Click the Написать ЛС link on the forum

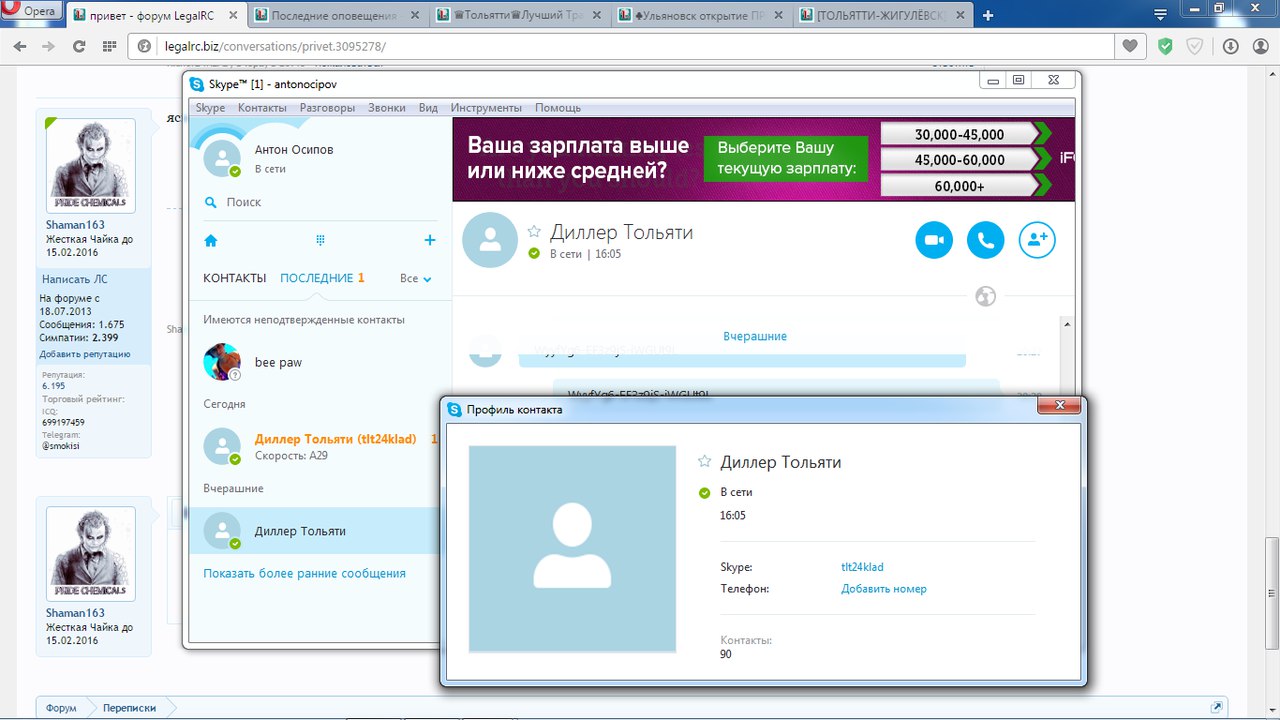coord(74,280)
